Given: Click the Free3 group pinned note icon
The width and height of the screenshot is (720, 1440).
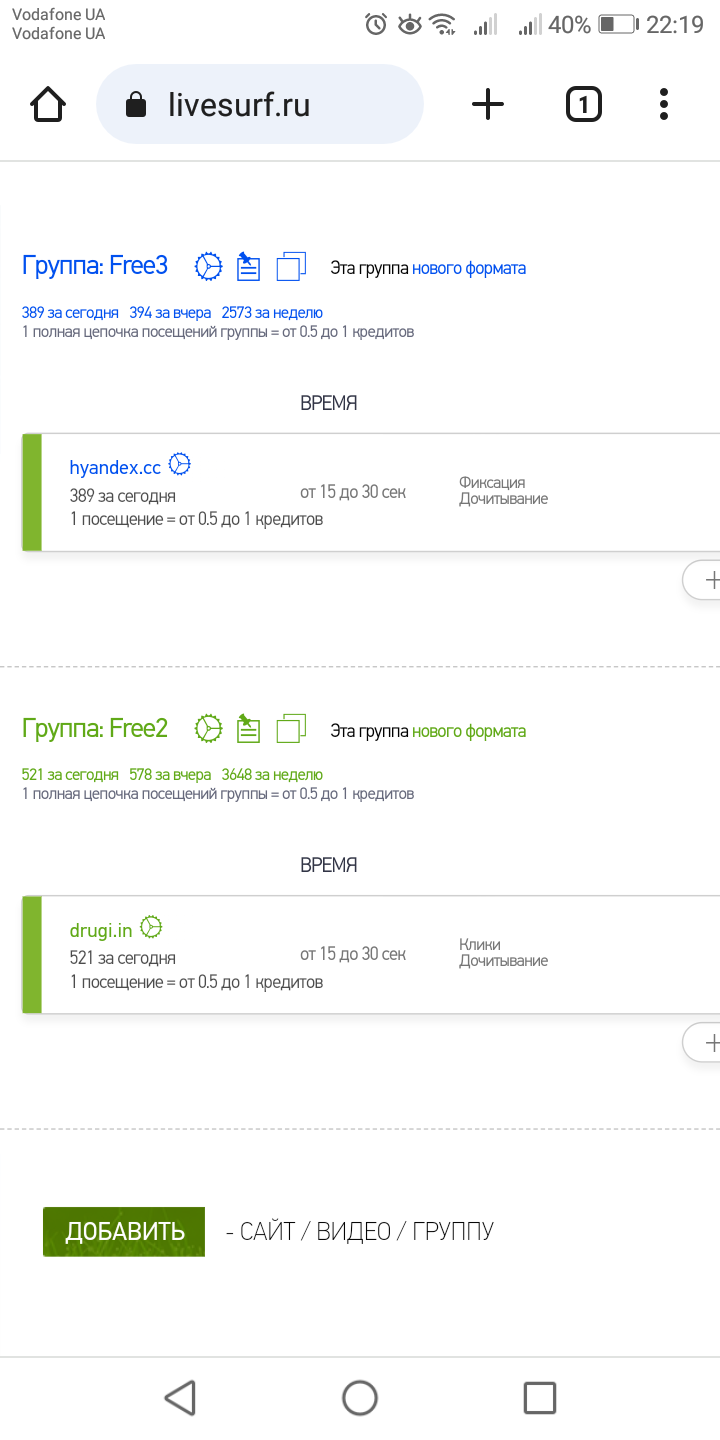Looking at the screenshot, I should click(x=248, y=266).
